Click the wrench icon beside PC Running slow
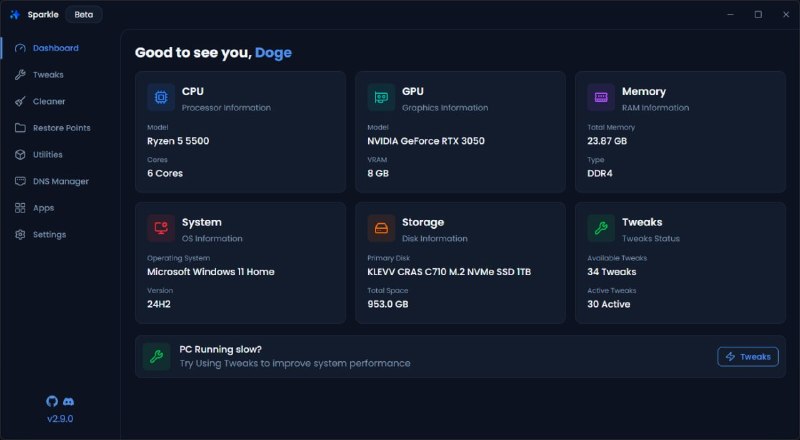The image size is (800, 440). 156,356
